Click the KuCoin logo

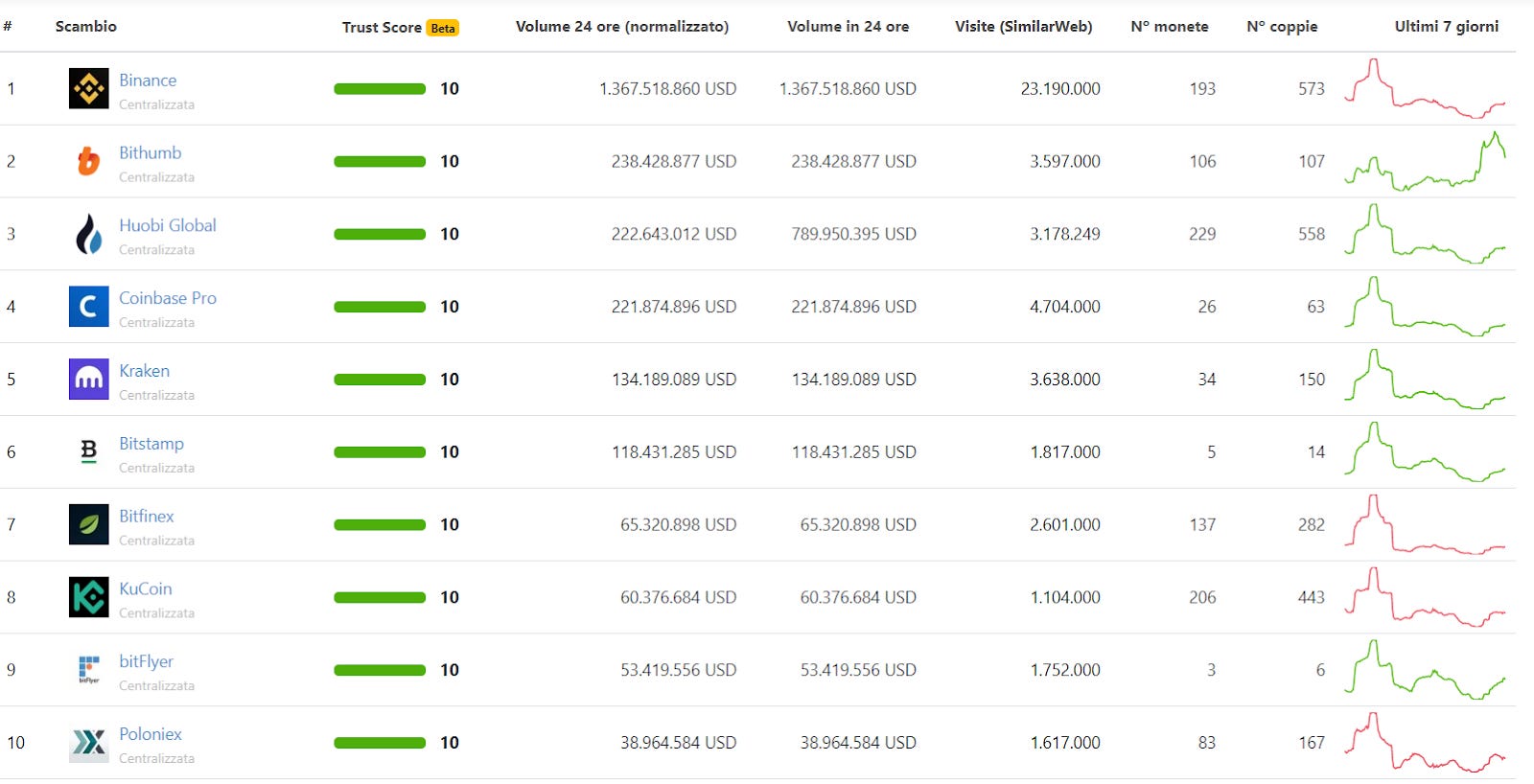(89, 597)
